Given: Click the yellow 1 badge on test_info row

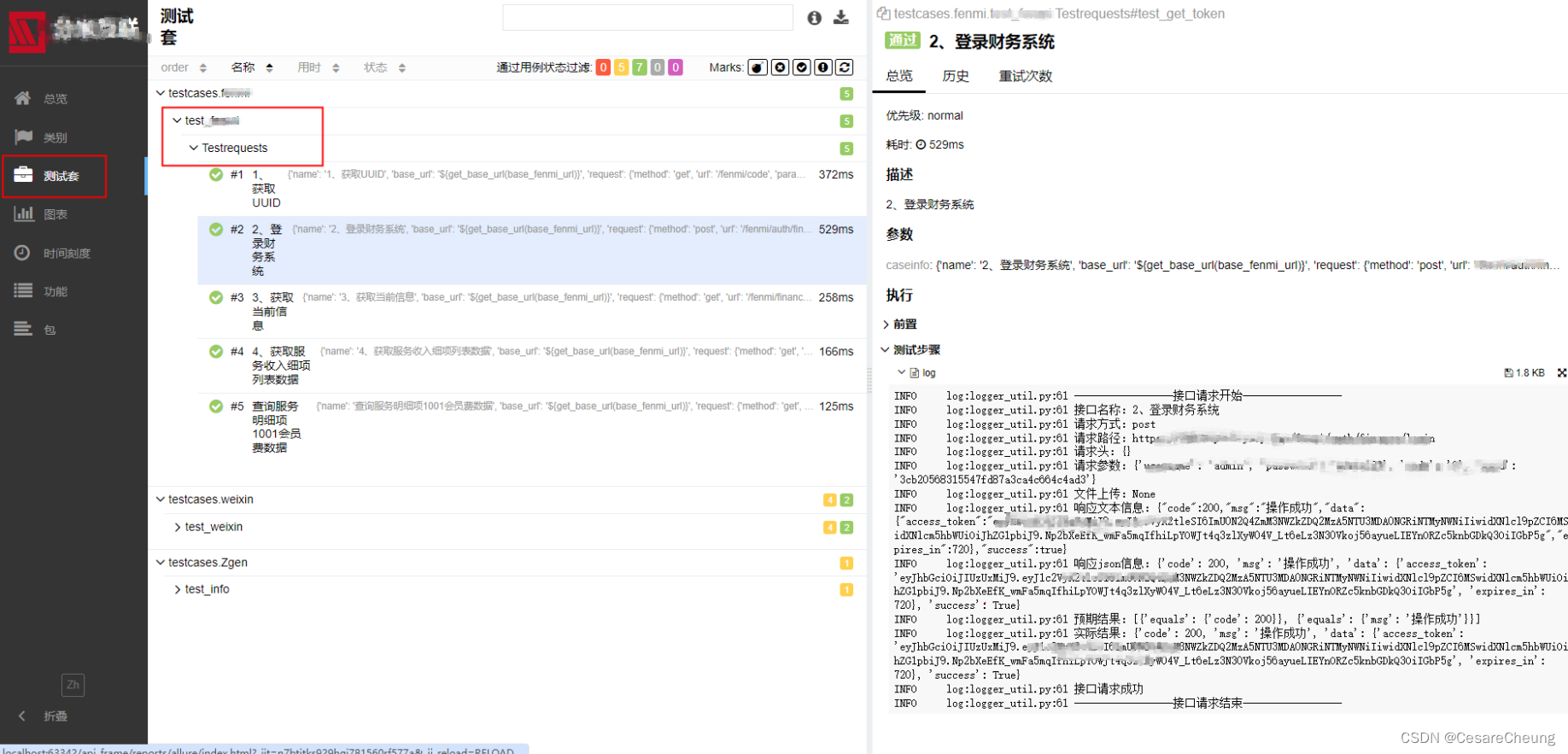Looking at the screenshot, I should point(846,590).
